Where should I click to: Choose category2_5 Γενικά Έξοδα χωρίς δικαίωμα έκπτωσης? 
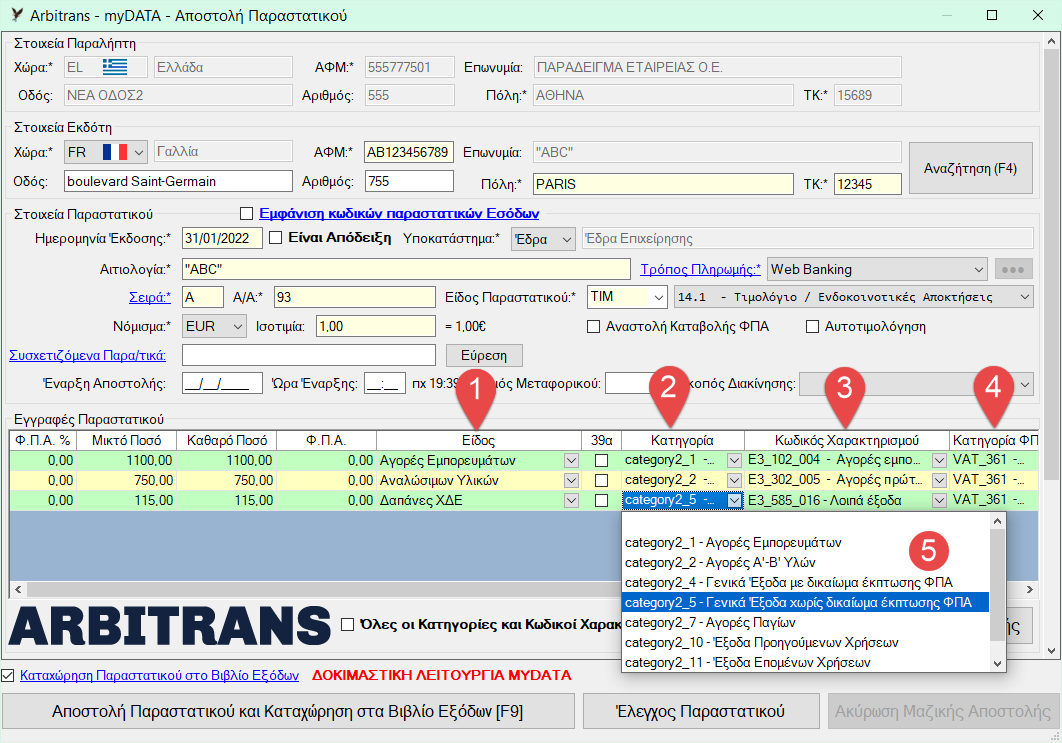click(x=805, y=602)
